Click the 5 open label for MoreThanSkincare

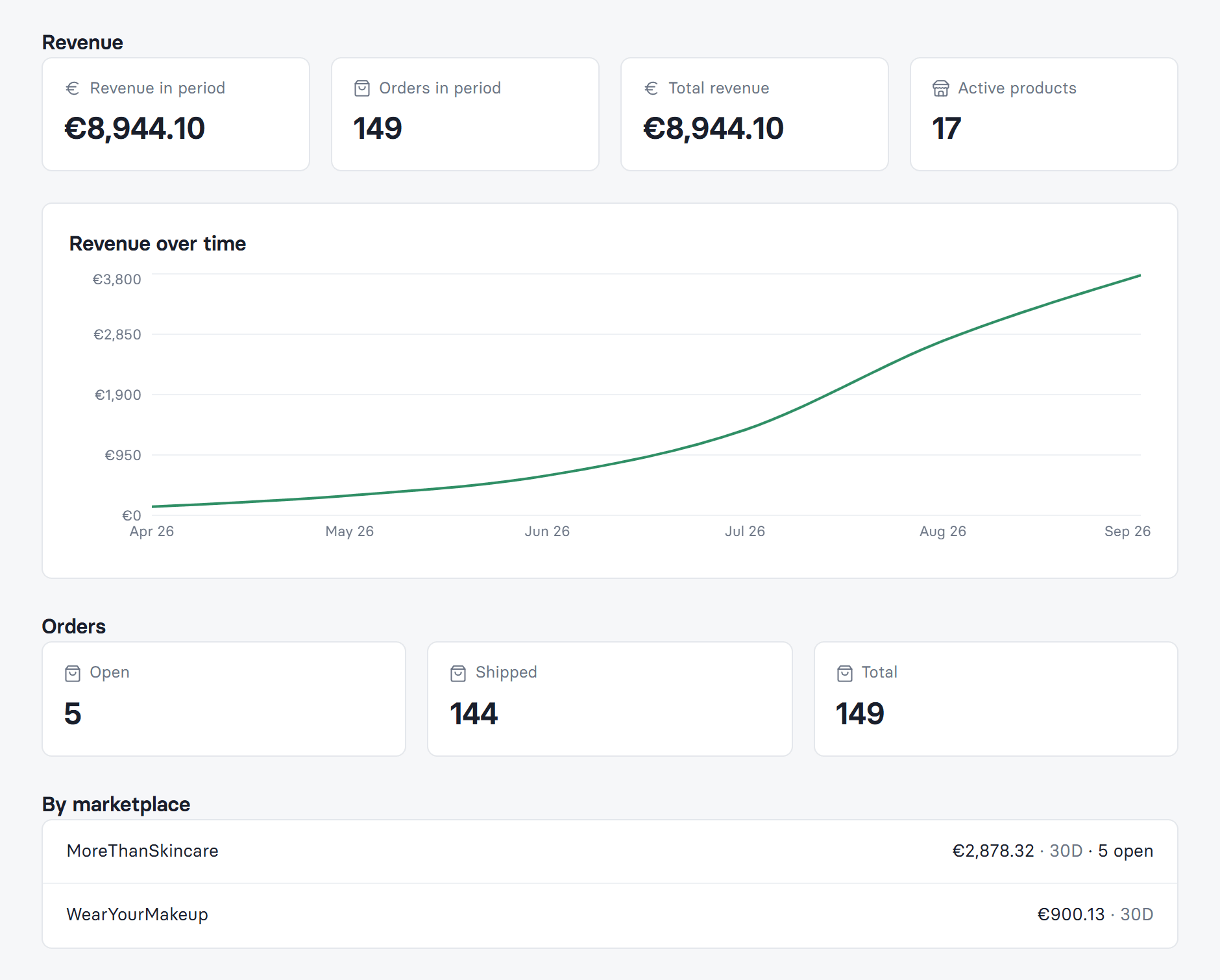[1125, 851]
